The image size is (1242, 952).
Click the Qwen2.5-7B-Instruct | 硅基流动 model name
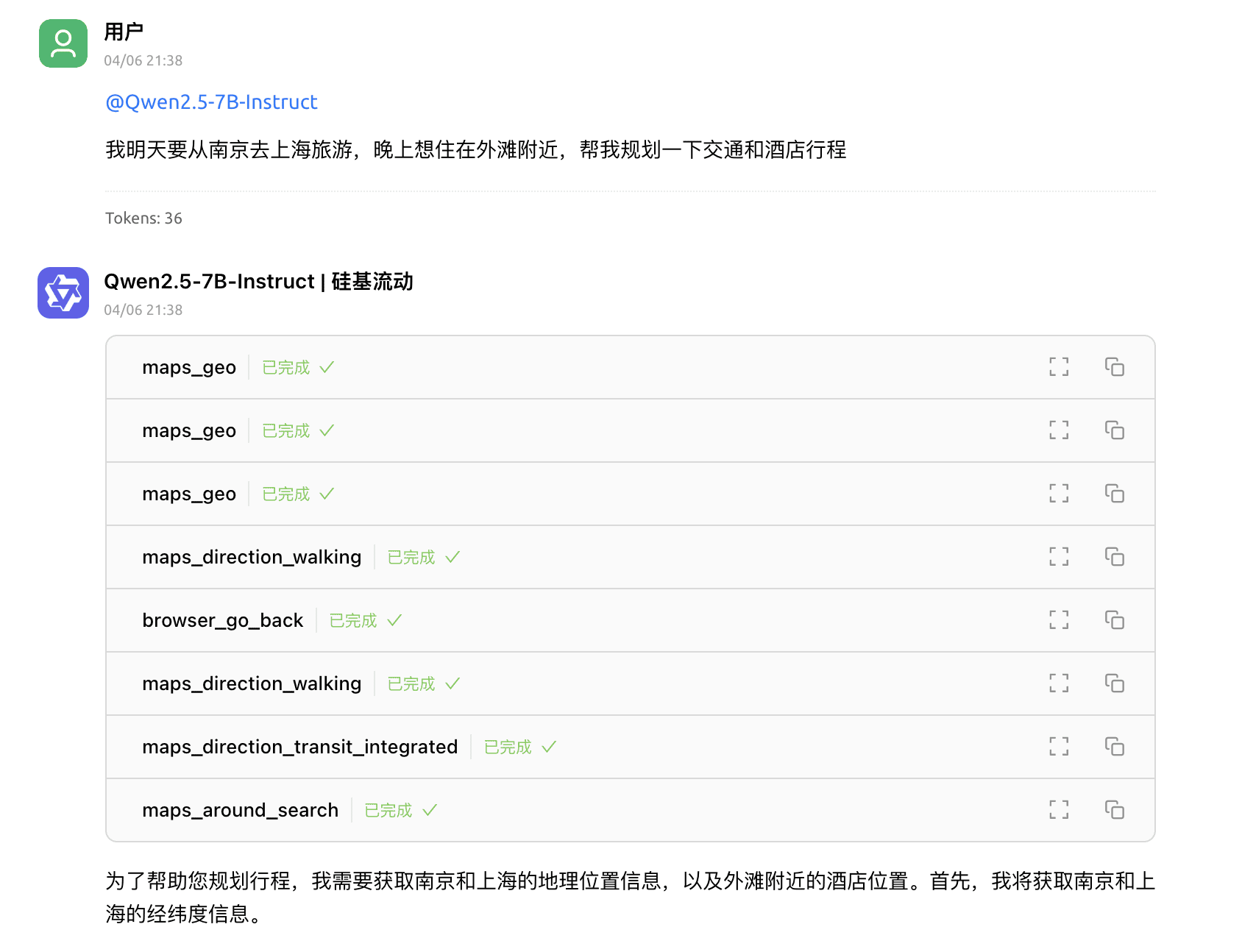pyautogui.click(x=258, y=282)
